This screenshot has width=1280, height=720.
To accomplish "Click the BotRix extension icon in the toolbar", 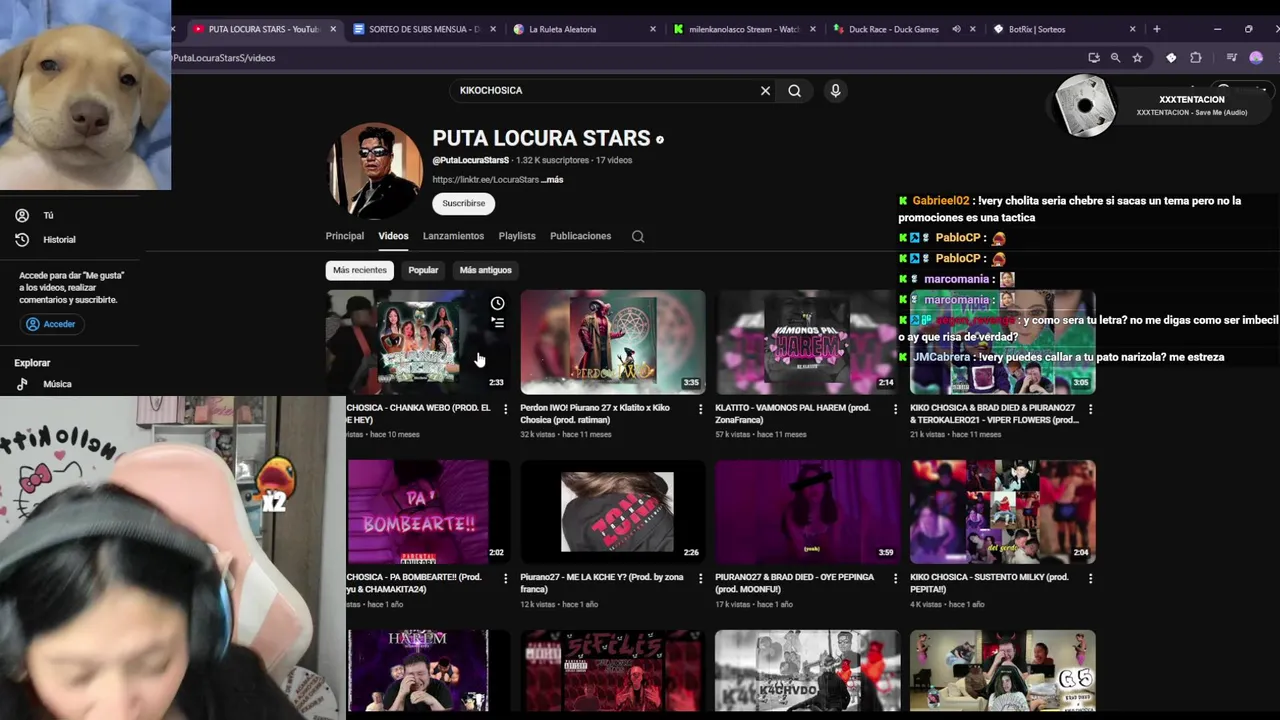I will [1171, 58].
